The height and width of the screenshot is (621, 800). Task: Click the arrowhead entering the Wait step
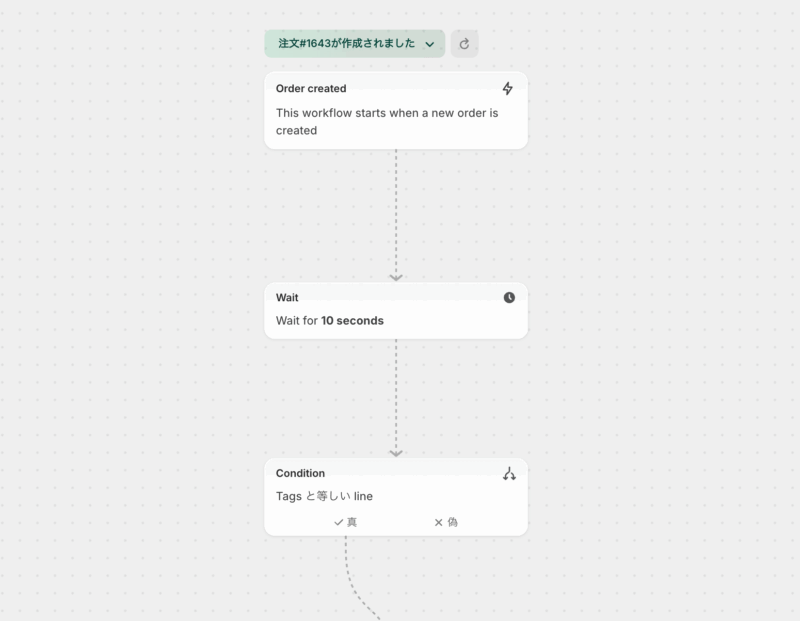[396, 276]
